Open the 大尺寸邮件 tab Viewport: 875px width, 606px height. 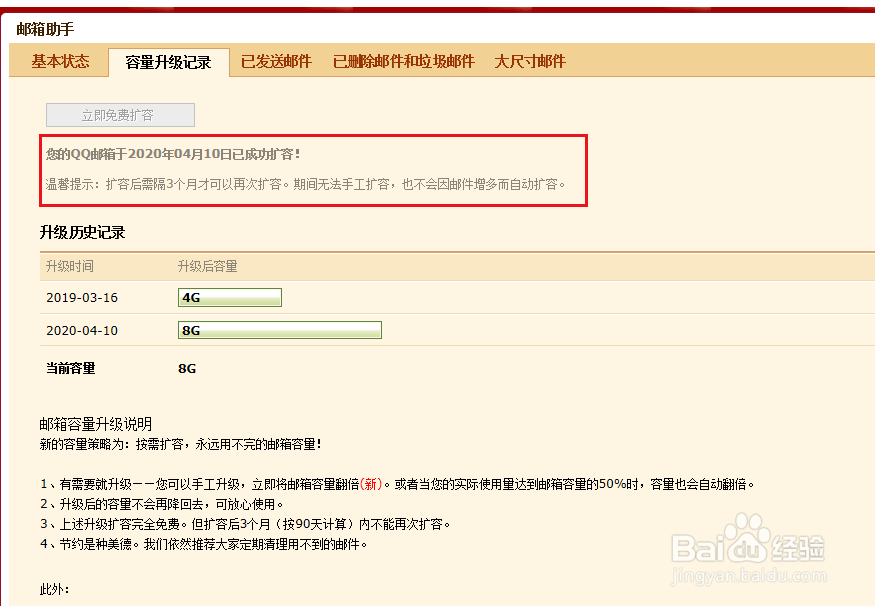tap(529, 61)
